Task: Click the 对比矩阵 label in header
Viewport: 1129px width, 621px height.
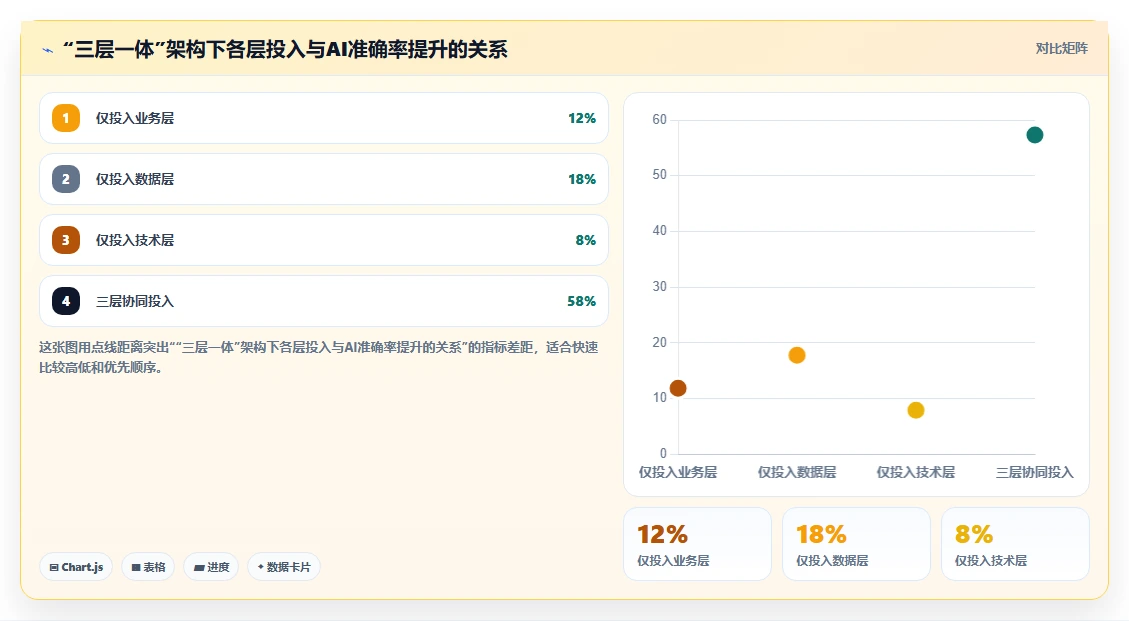Action: [x=1061, y=48]
